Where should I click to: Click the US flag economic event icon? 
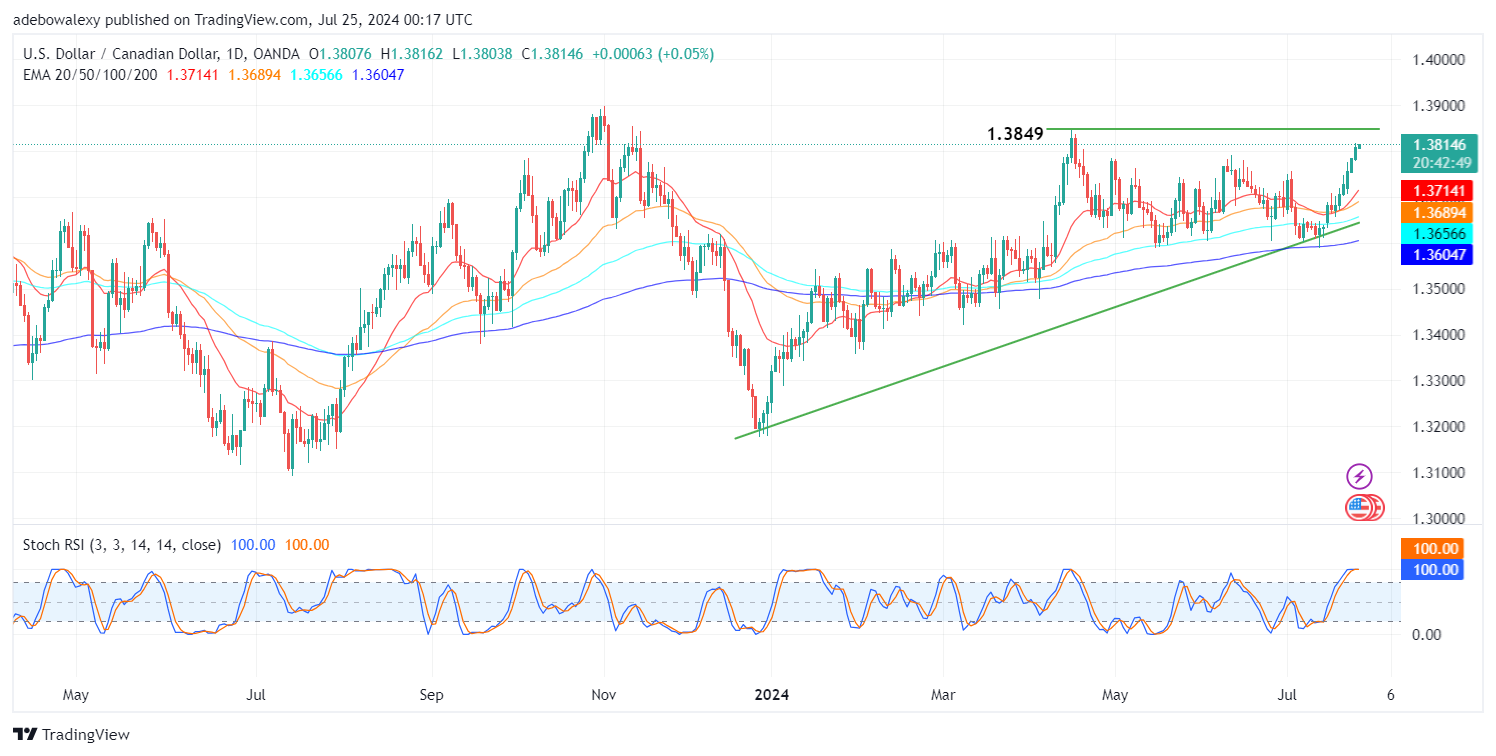point(1357,508)
